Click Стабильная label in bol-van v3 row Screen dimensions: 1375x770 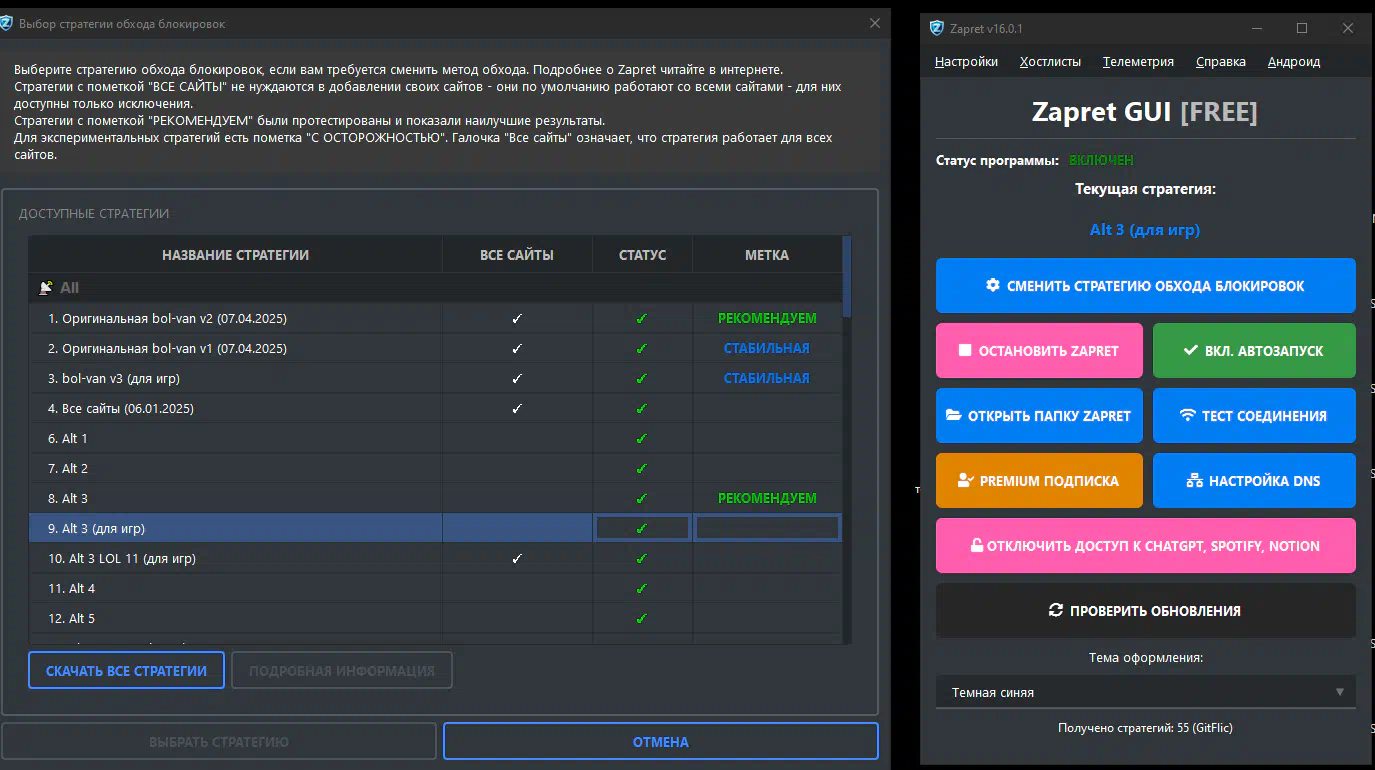tap(767, 378)
